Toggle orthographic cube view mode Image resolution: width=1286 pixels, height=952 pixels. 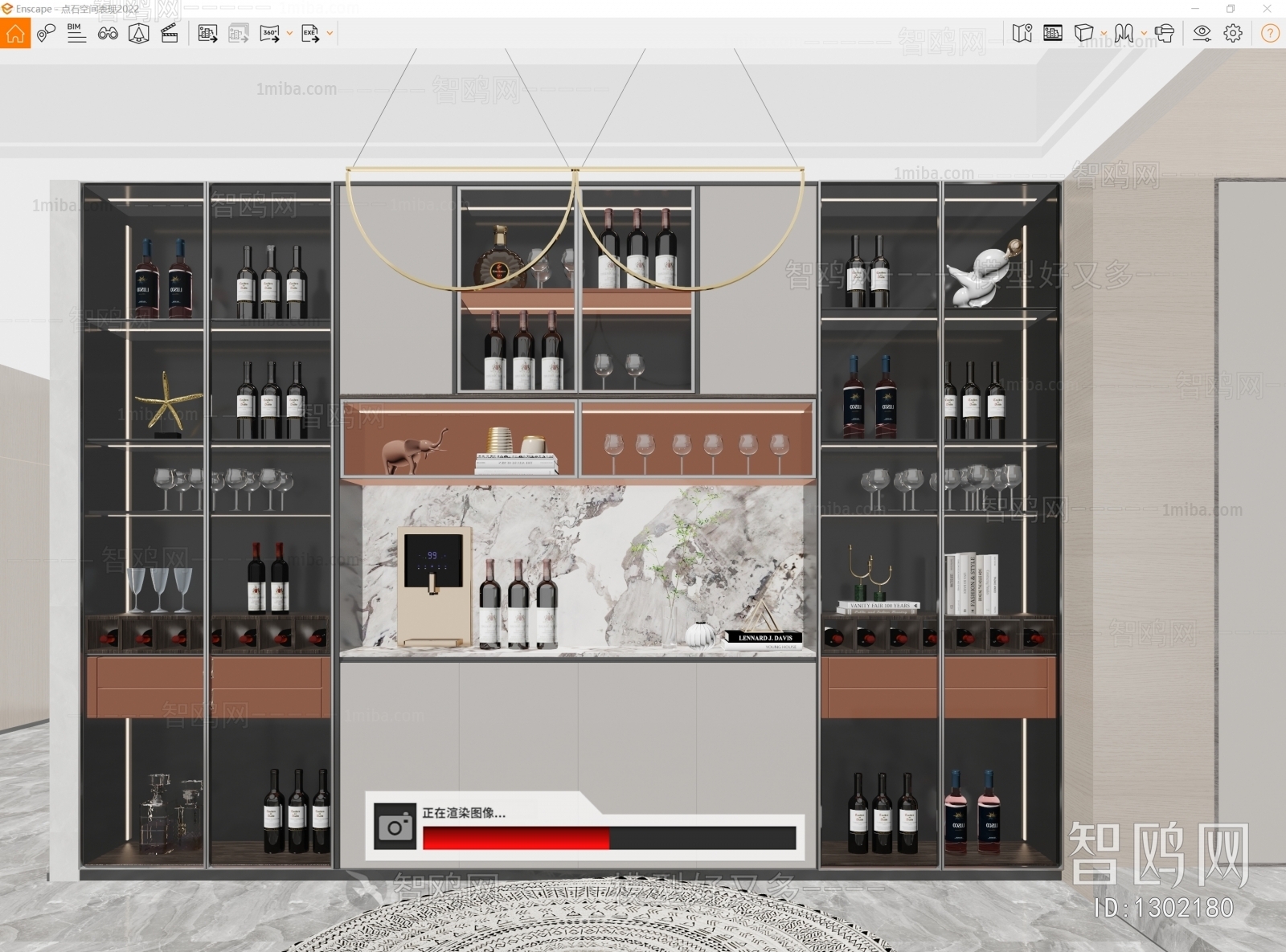(x=1084, y=33)
